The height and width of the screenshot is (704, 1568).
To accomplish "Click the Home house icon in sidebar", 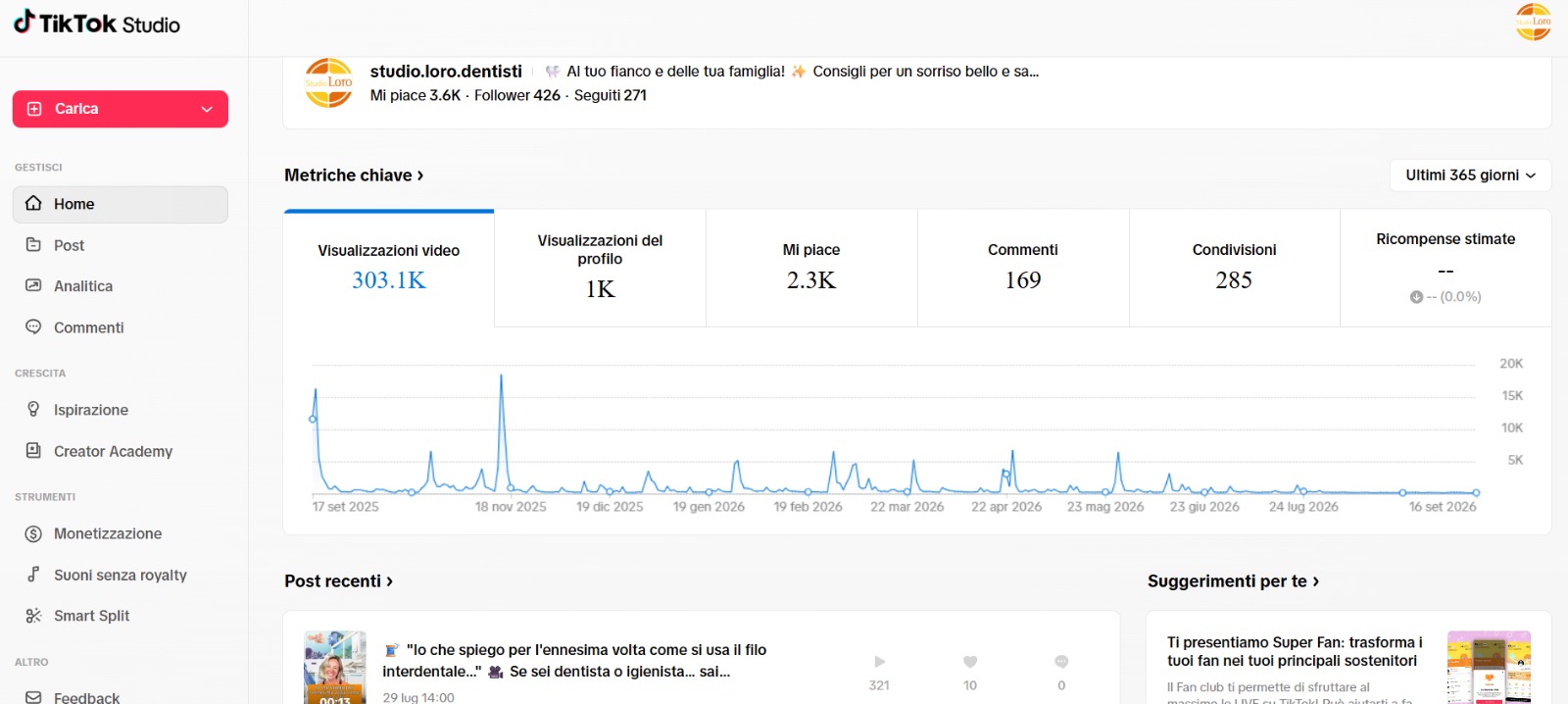I will point(33,203).
